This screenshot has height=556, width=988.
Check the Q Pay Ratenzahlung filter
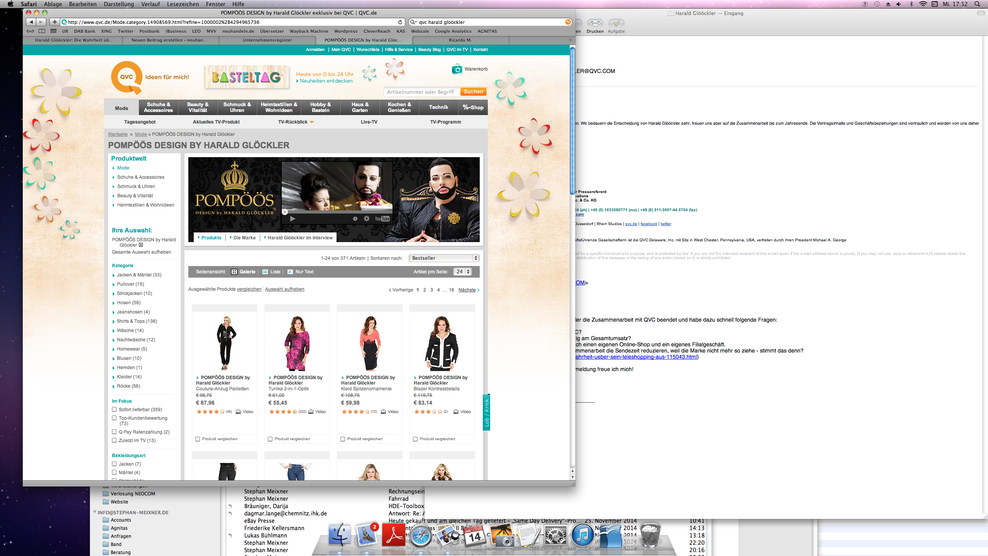(x=115, y=432)
